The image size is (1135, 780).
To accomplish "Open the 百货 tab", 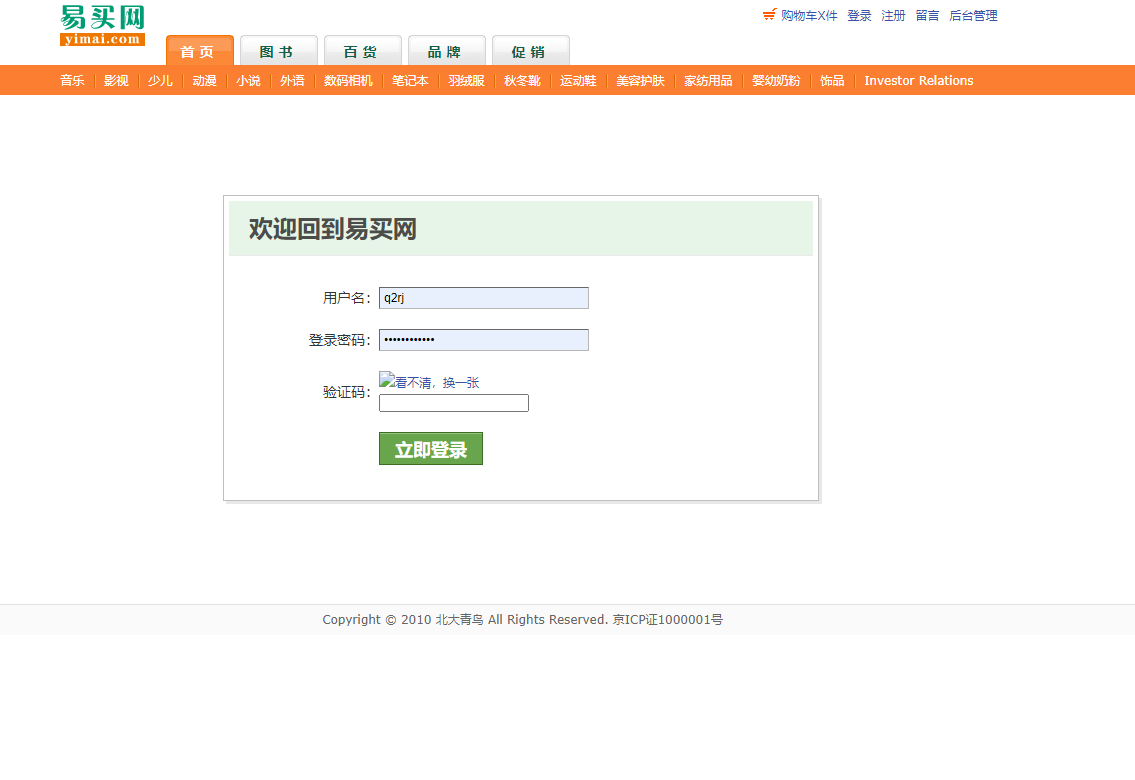I will [x=363, y=51].
